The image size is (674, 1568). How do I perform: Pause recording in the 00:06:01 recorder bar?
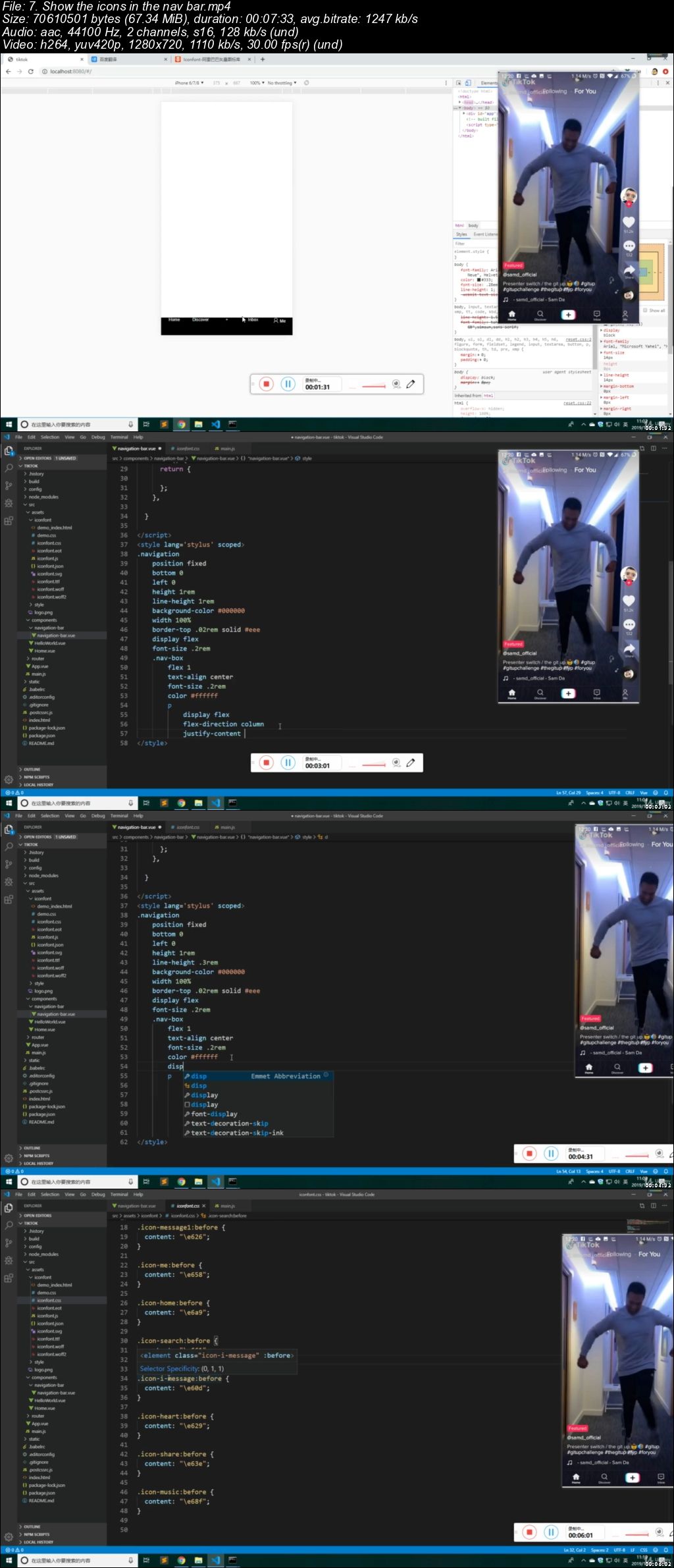552,1532
